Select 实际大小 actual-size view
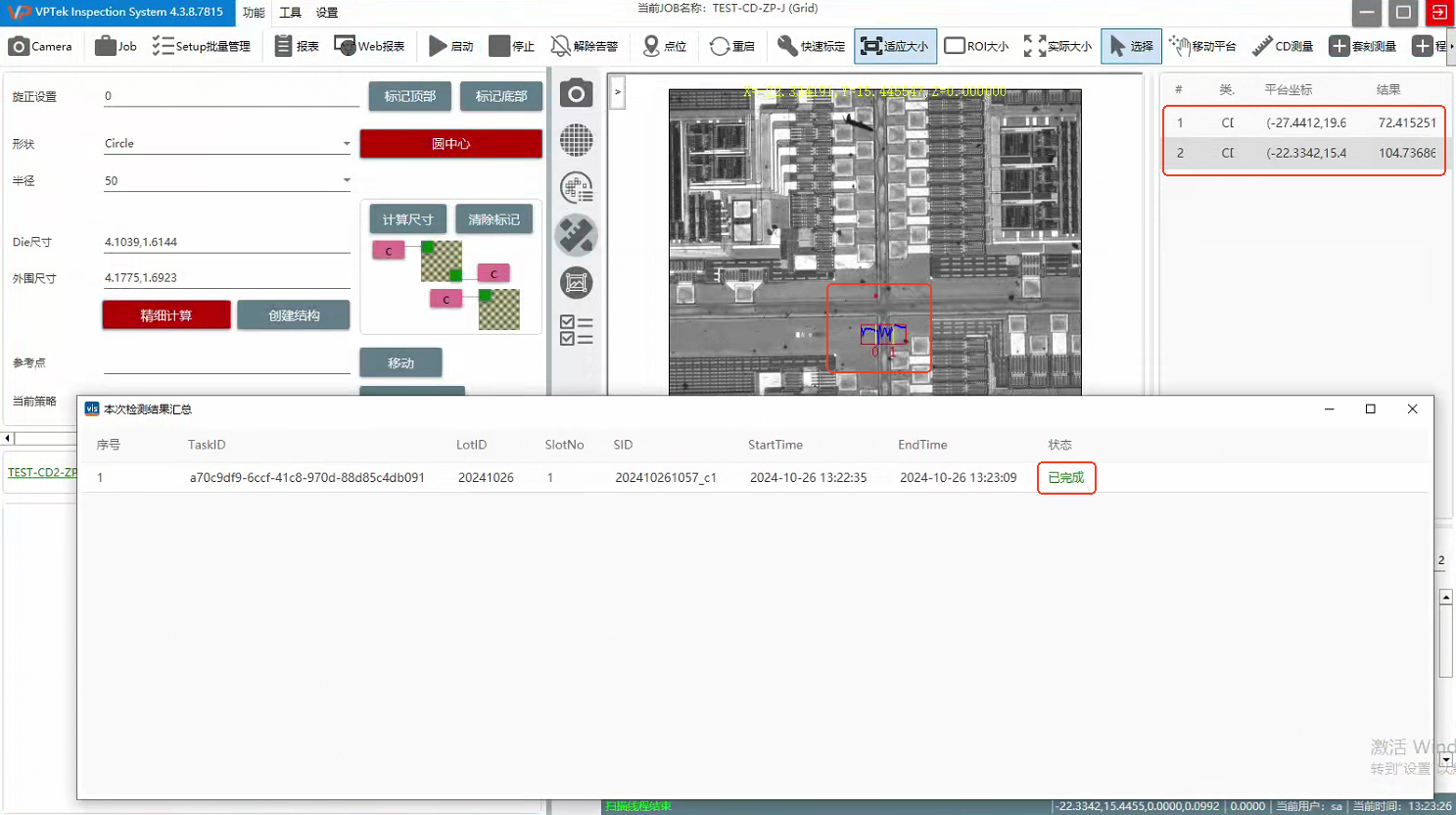Image resolution: width=1456 pixels, height=815 pixels. 1057,46
